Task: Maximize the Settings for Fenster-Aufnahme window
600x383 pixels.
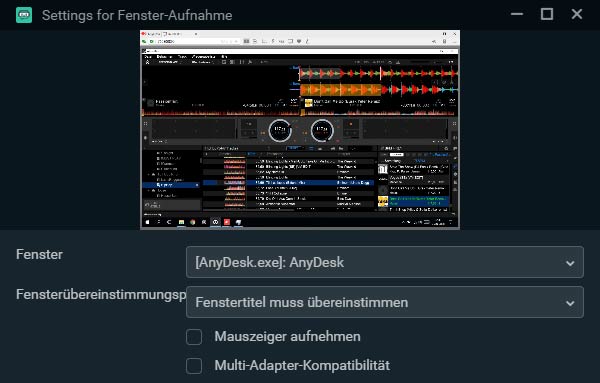Action: [x=546, y=15]
